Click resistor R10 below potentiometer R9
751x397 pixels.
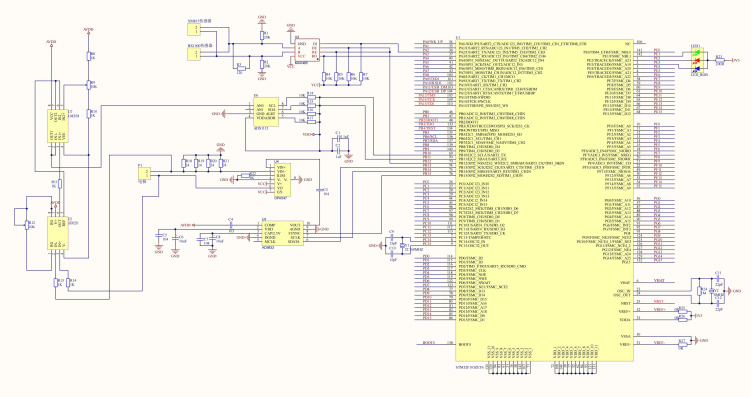point(89,113)
